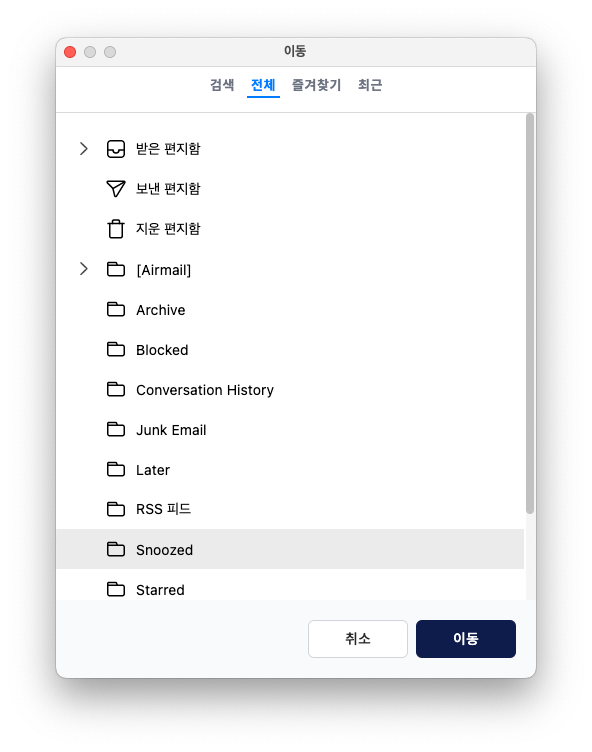Select the 전체 tab
Image resolution: width=592 pixels, height=752 pixels.
[x=263, y=85]
